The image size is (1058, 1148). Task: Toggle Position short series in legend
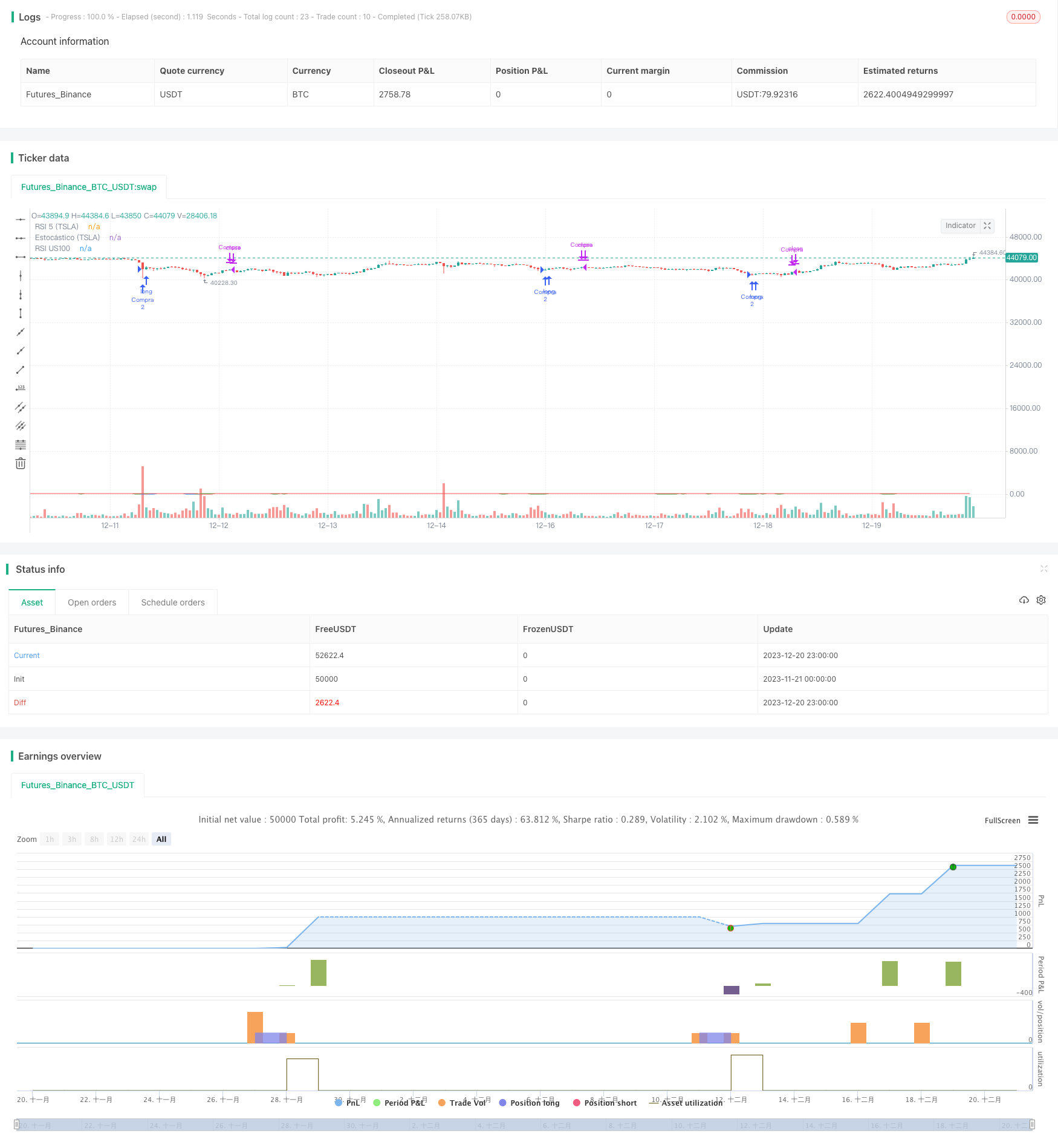tap(604, 1103)
